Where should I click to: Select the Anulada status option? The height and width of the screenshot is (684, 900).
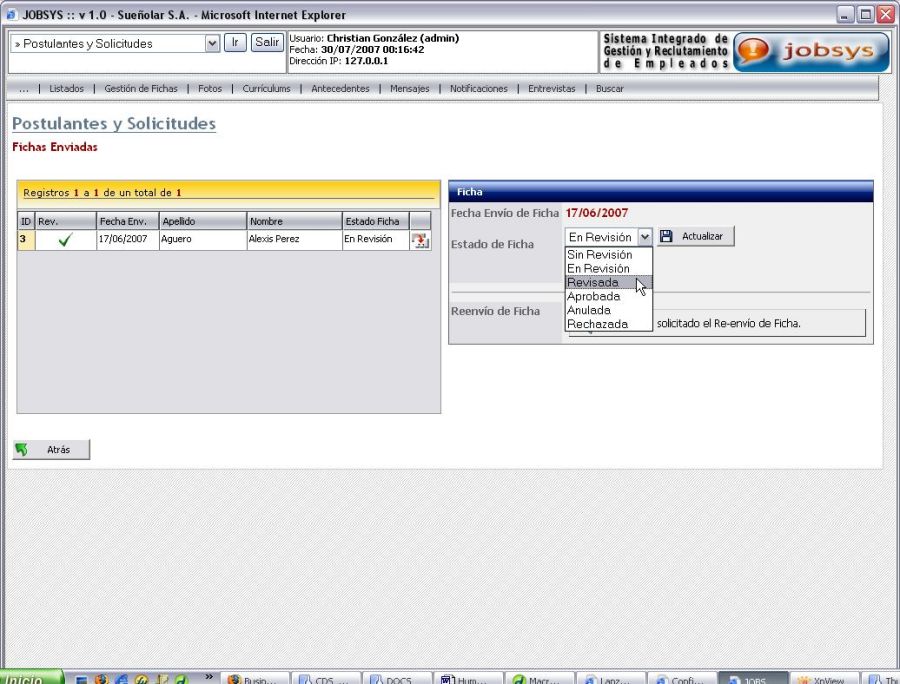[589, 310]
